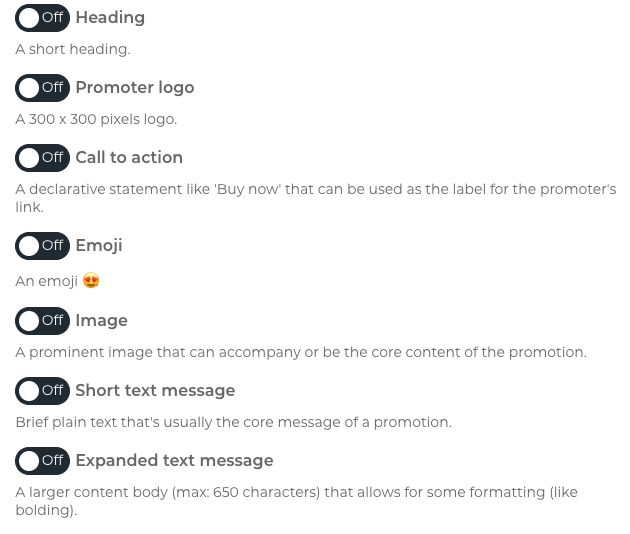Click the Short text message label
Screen dimensions: 630x534
pyautogui.click(x=155, y=391)
